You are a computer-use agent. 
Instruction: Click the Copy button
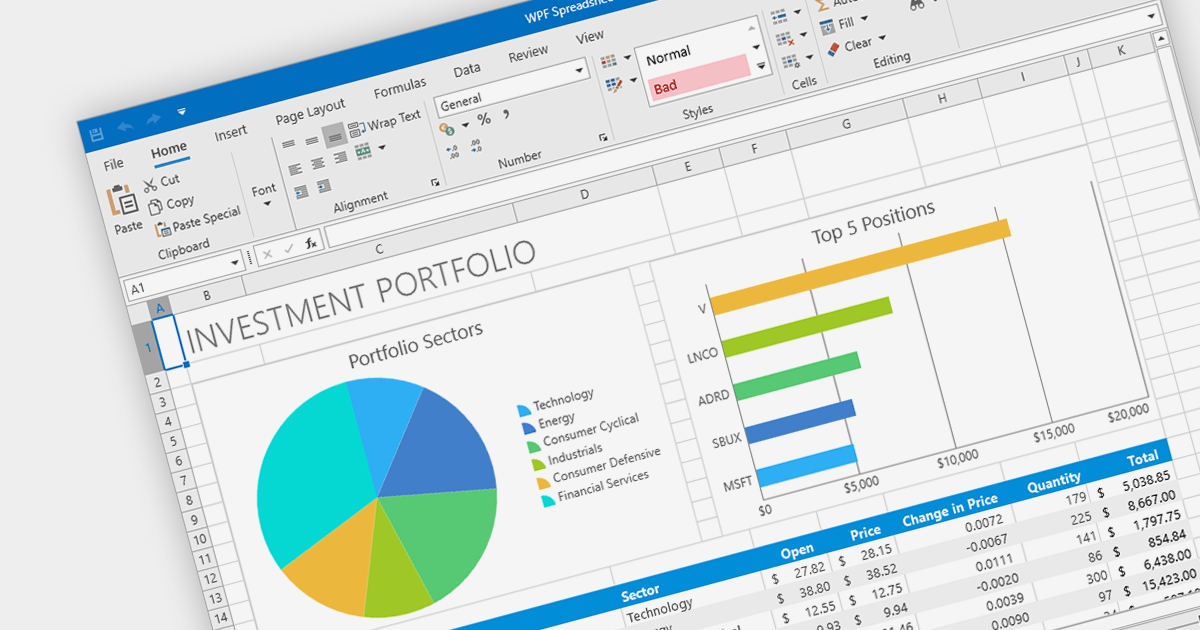tap(172, 204)
